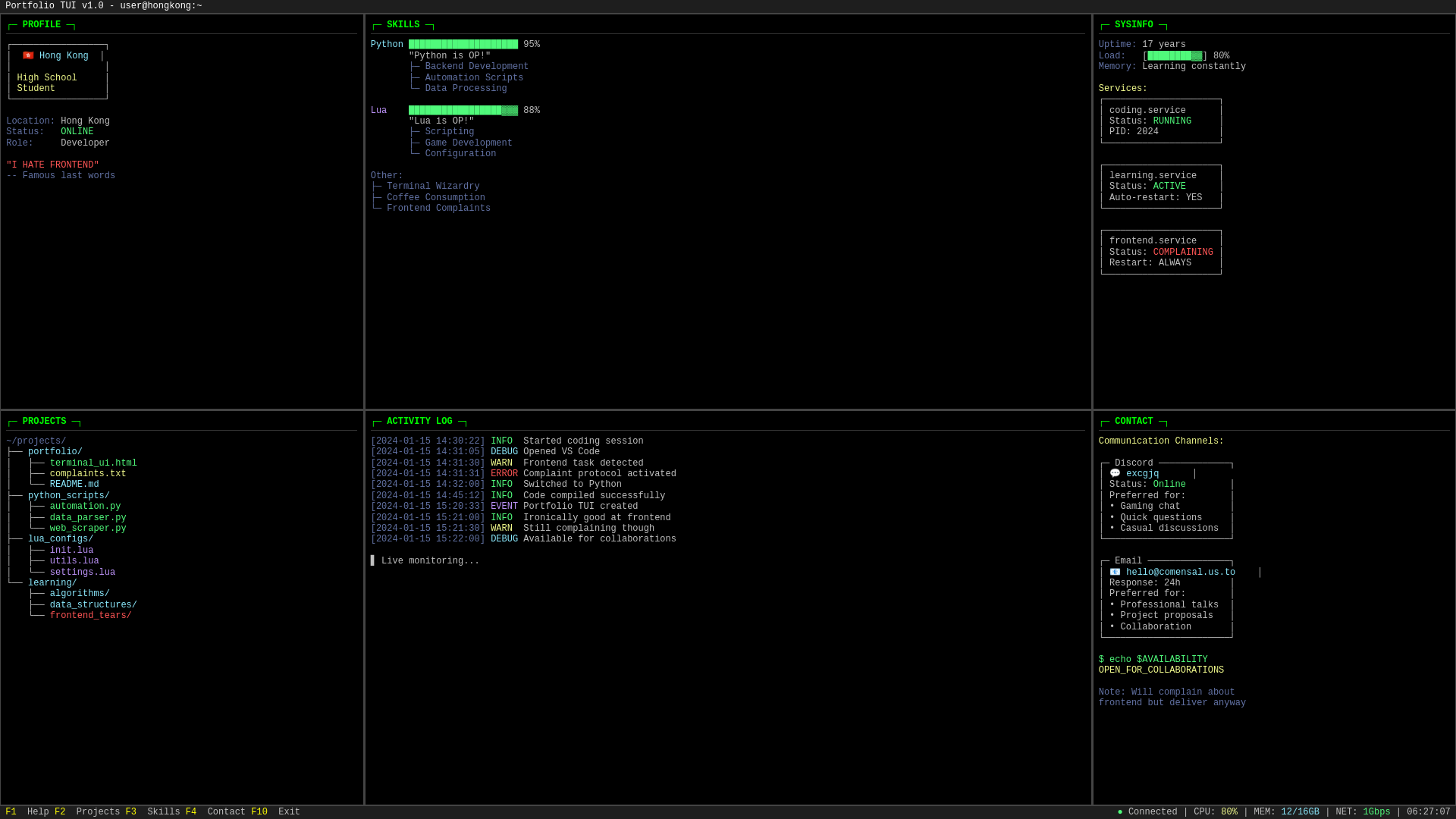
Task: Expand the python_scripts/ folder
Action: click(69, 496)
